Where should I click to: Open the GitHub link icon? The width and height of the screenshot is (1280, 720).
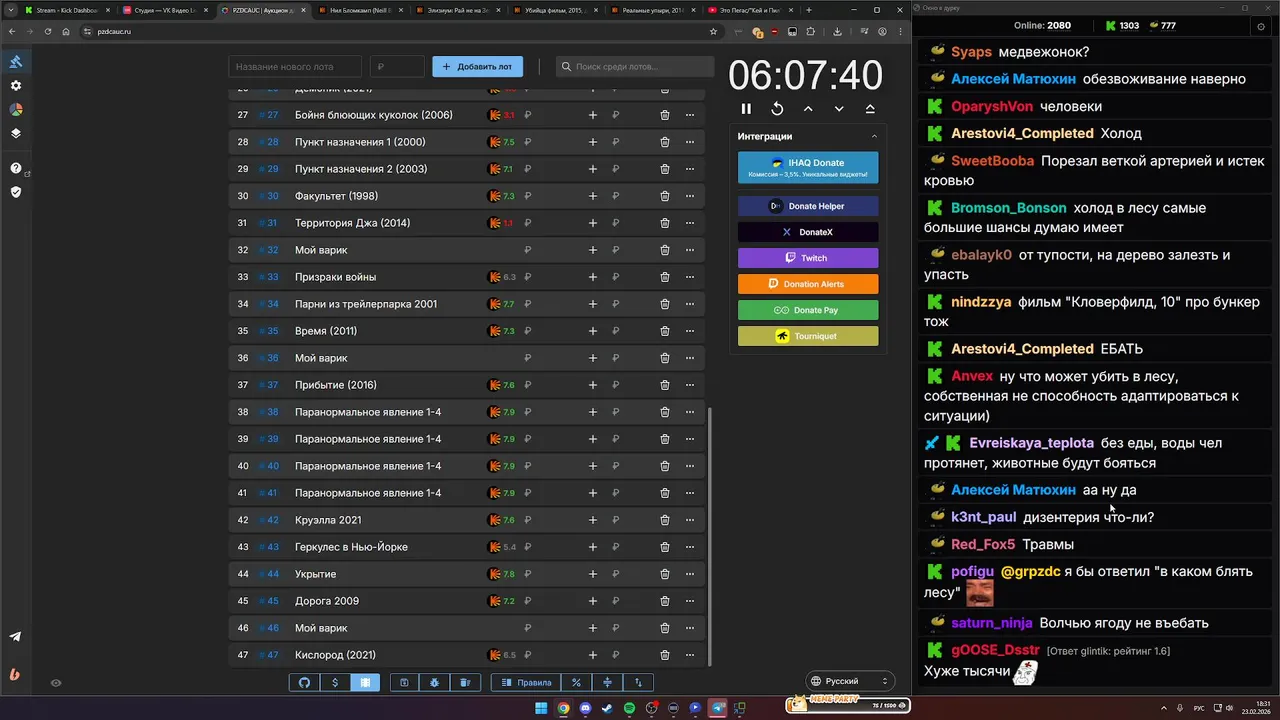click(x=305, y=682)
